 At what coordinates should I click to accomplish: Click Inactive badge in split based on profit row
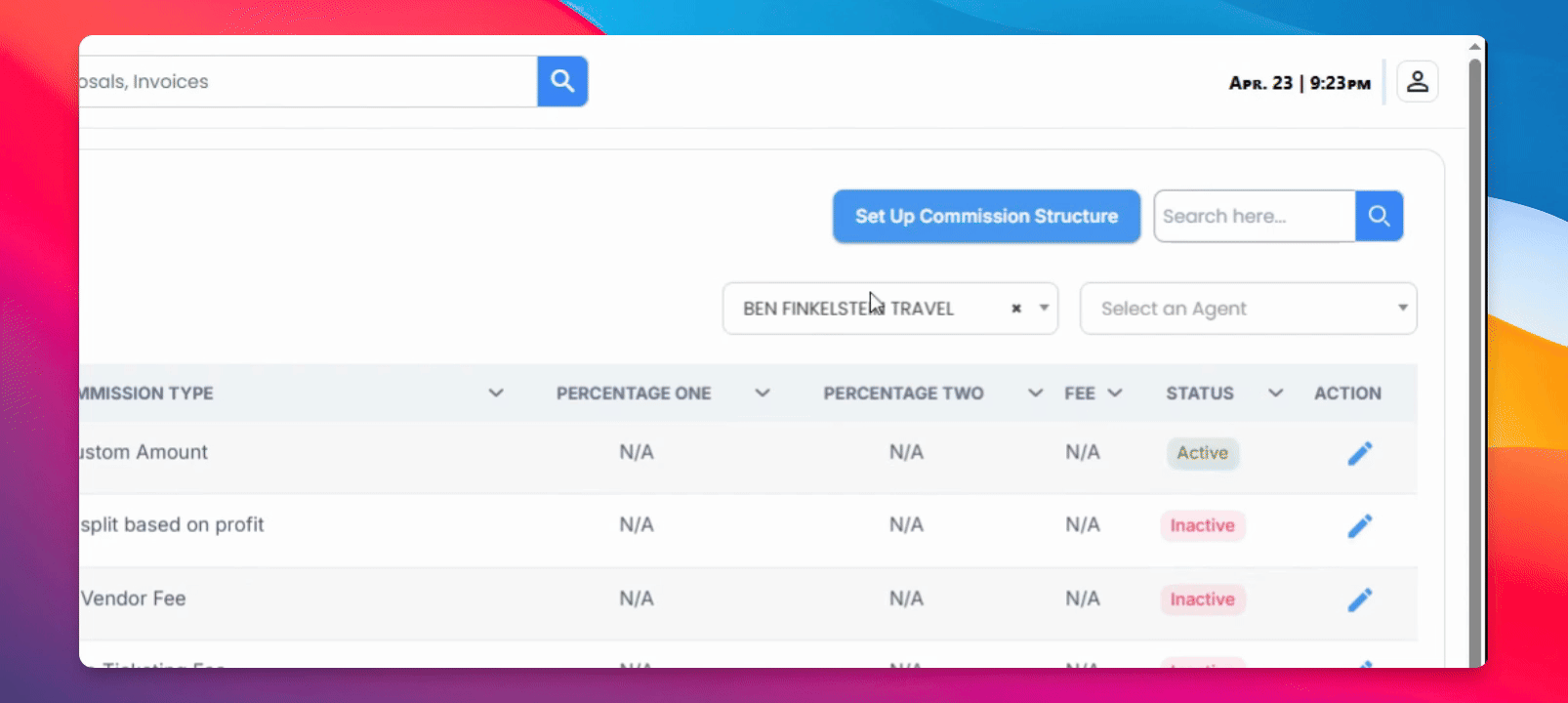(1202, 525)
